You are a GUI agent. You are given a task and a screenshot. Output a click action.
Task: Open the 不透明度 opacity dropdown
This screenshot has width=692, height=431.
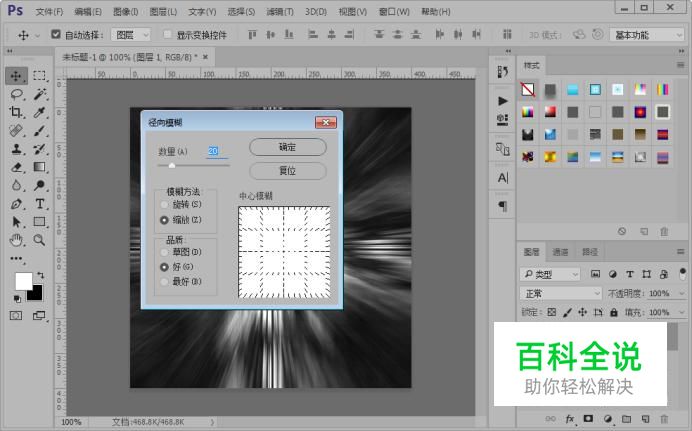click(x=681, y=293)
